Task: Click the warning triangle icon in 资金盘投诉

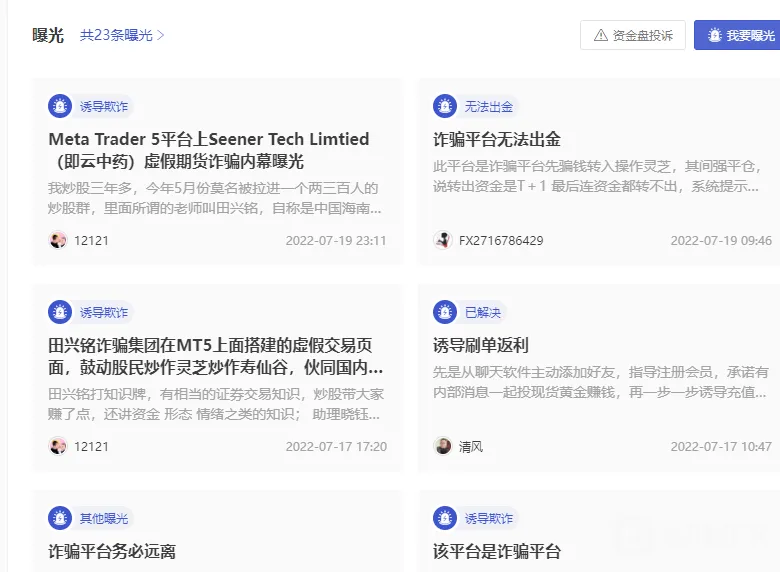Action: click(x=601, y=35)
